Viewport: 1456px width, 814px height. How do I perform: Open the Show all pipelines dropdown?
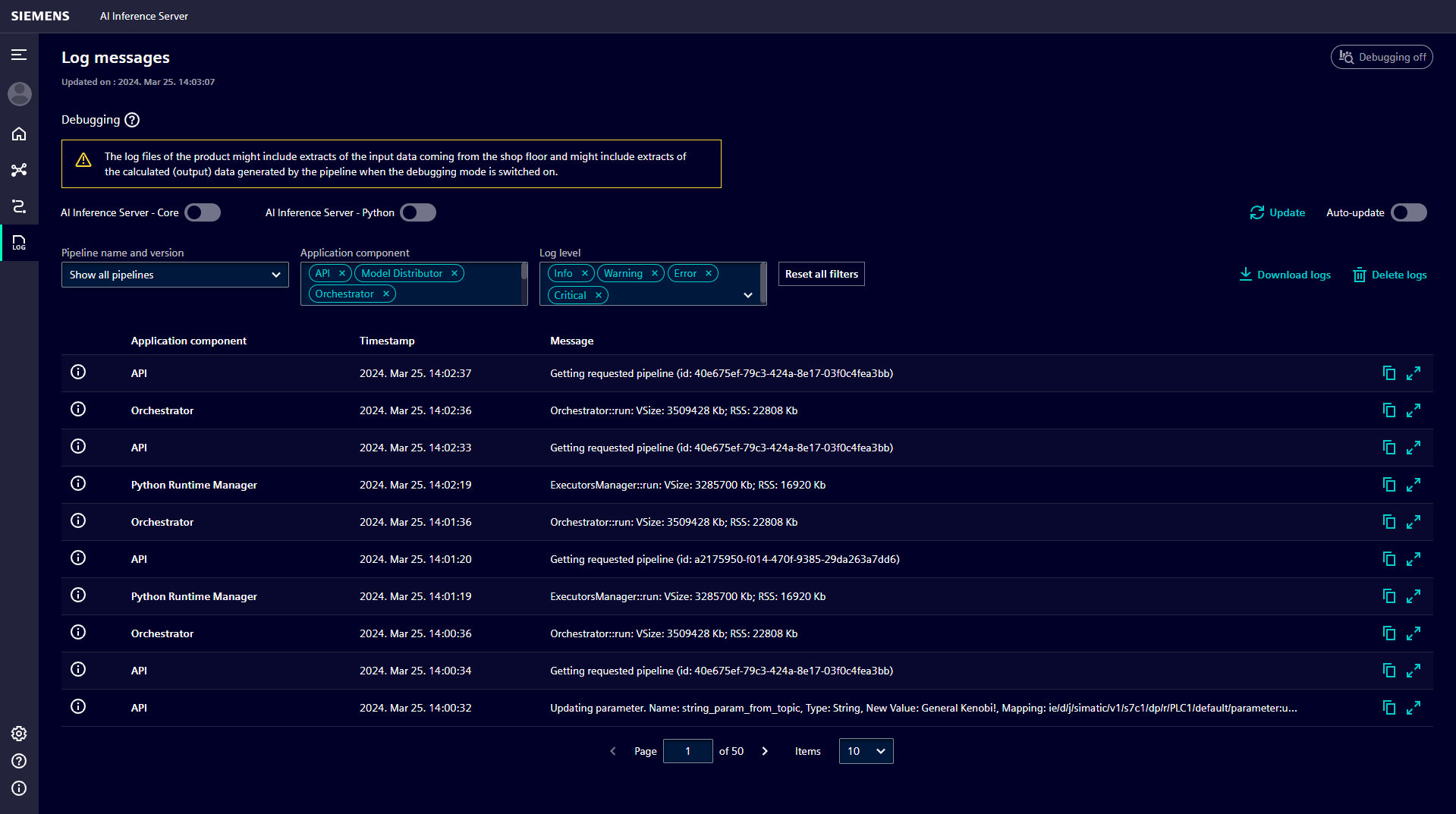(175, 275)
